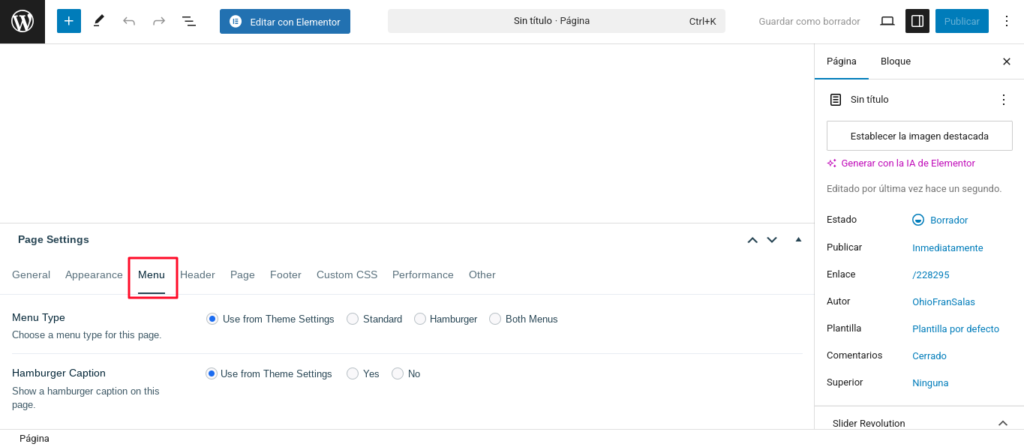Click the Page Settings panel title
This screenshot has width=1024, height=447.
(54, 240)
